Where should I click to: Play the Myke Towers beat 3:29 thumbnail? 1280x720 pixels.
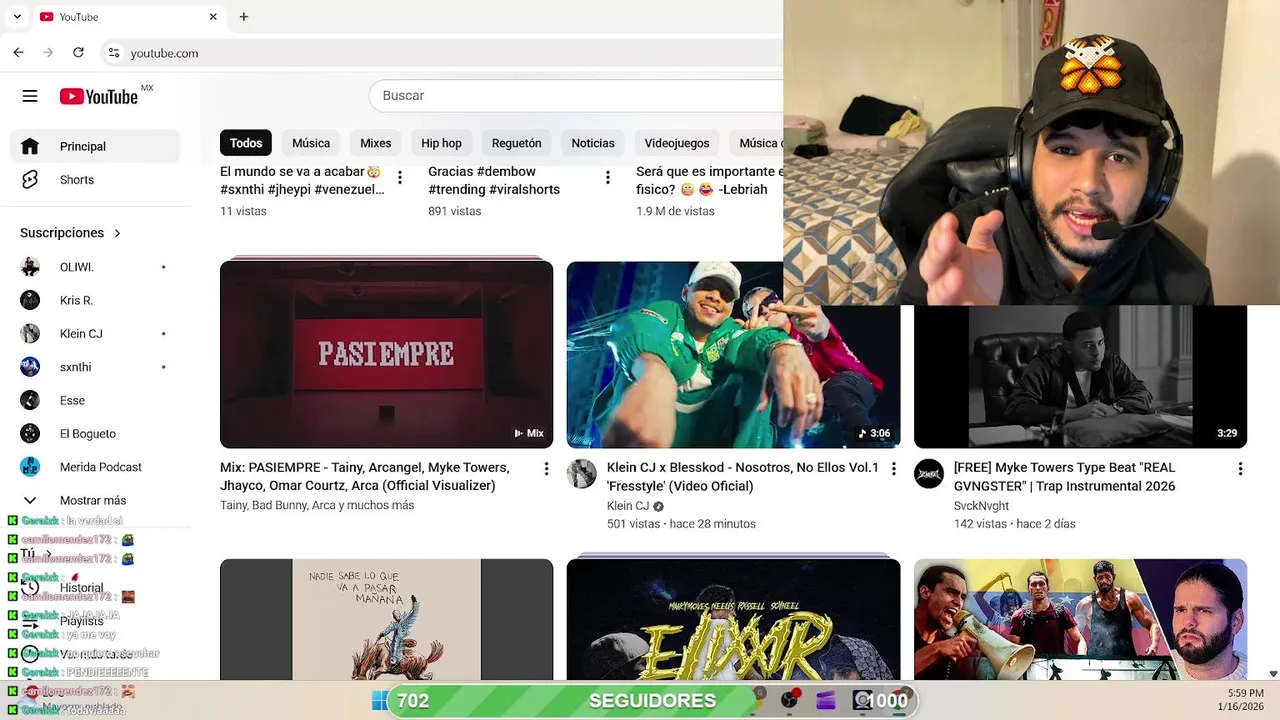click(1080, 377)
